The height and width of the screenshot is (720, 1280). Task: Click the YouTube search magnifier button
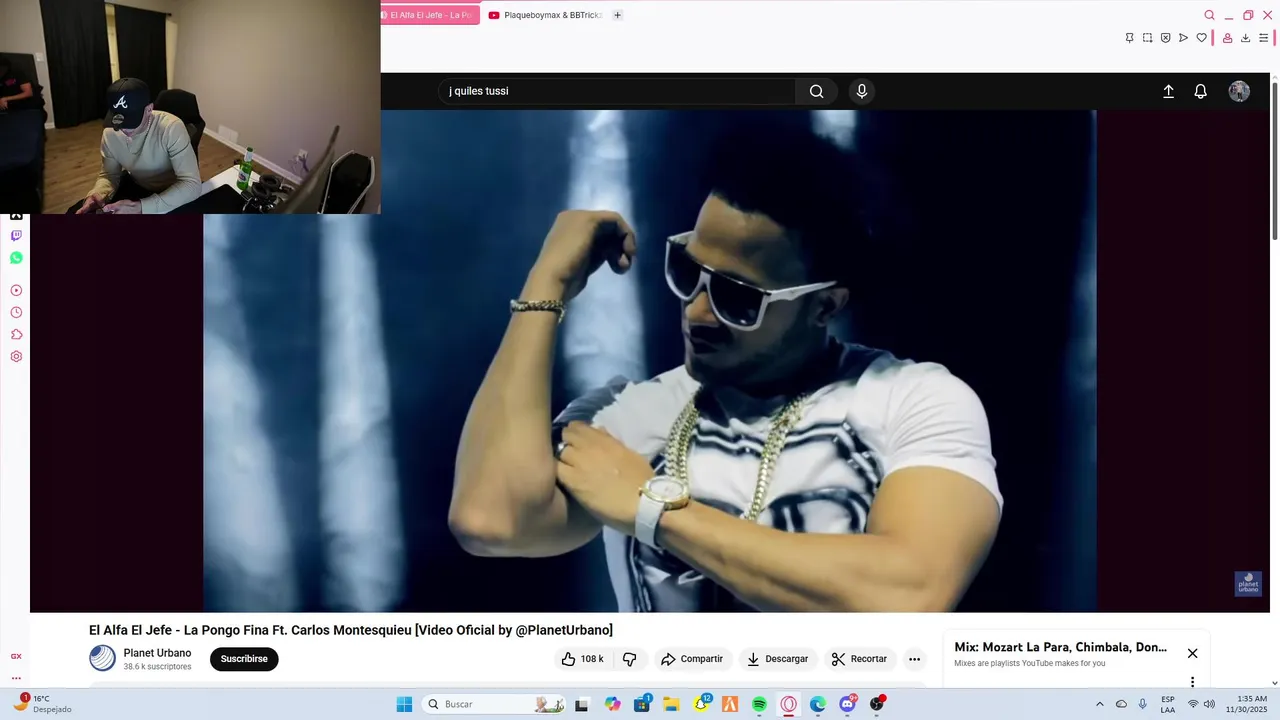point(816,91)
